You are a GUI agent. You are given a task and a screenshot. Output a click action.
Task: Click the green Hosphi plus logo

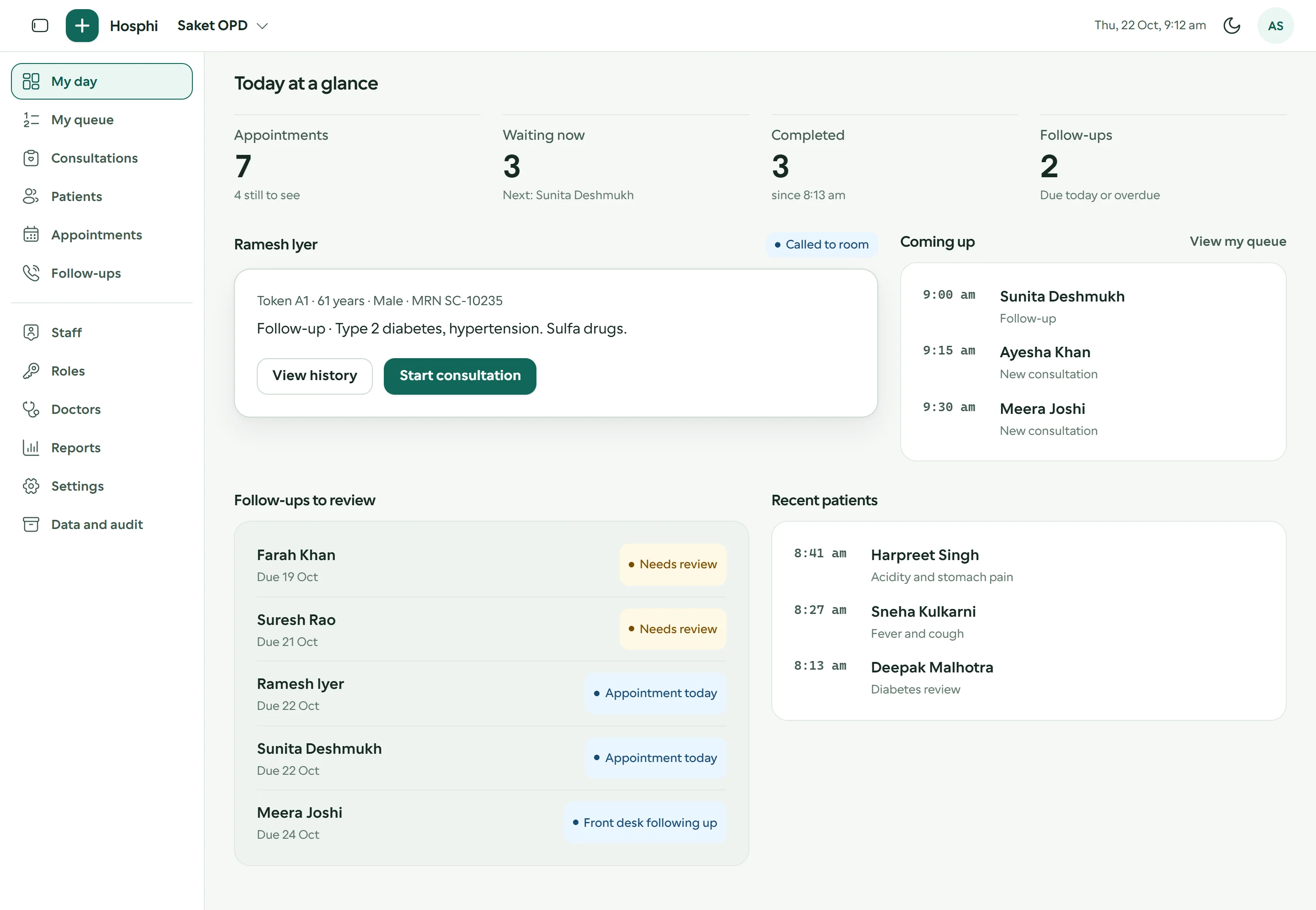[82, 26]
